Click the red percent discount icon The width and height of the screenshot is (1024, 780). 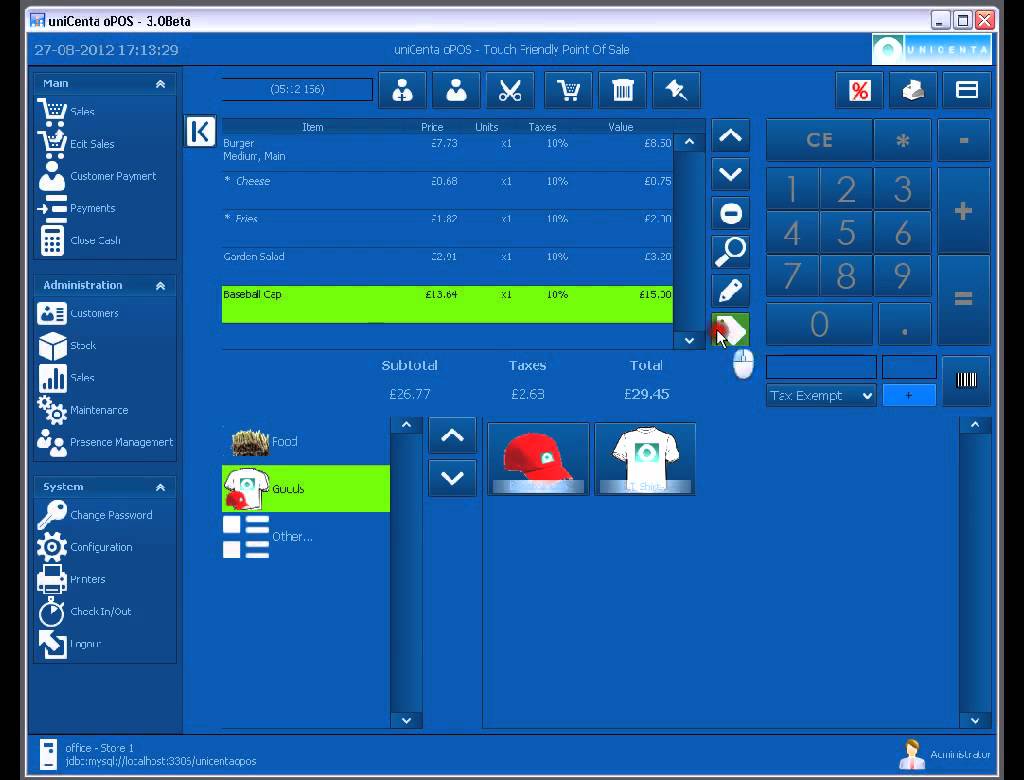coord(859,90)
